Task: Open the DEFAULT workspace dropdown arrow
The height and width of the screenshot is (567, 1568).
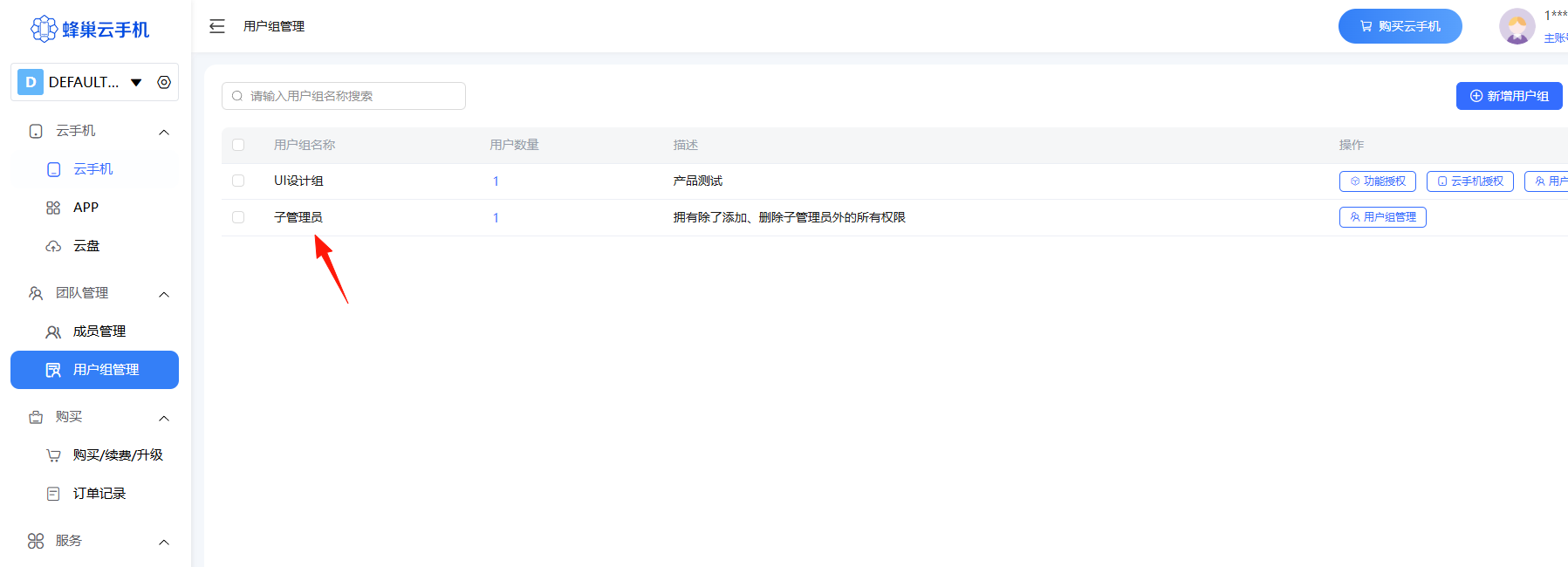Action: (x=136, y=82)
